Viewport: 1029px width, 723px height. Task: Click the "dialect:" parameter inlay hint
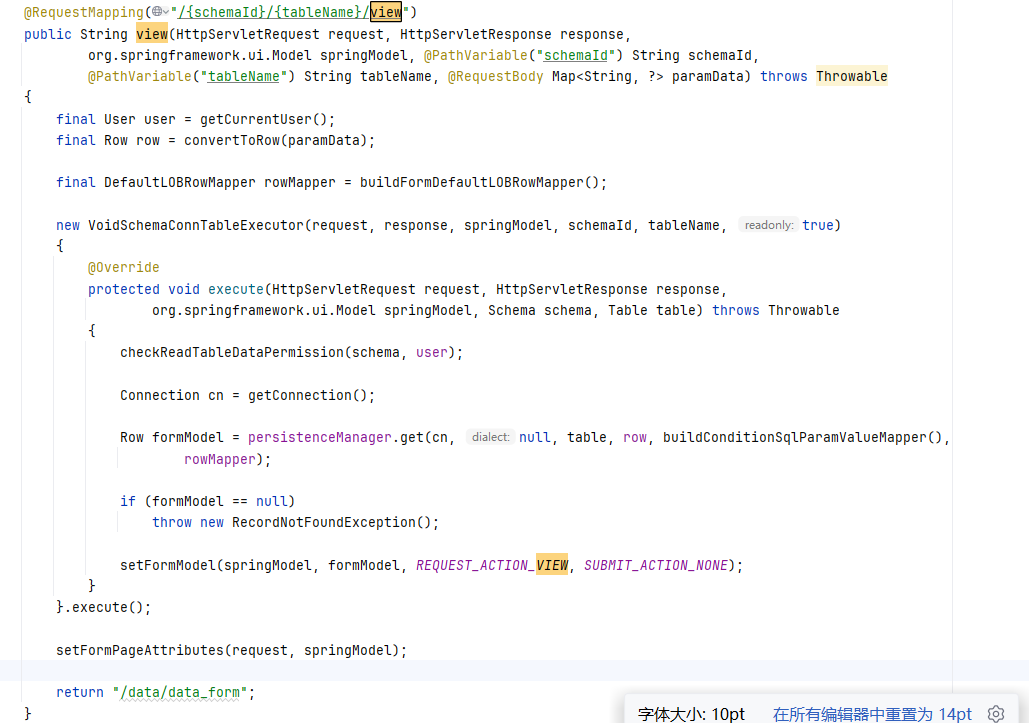[x=490, y=437]
